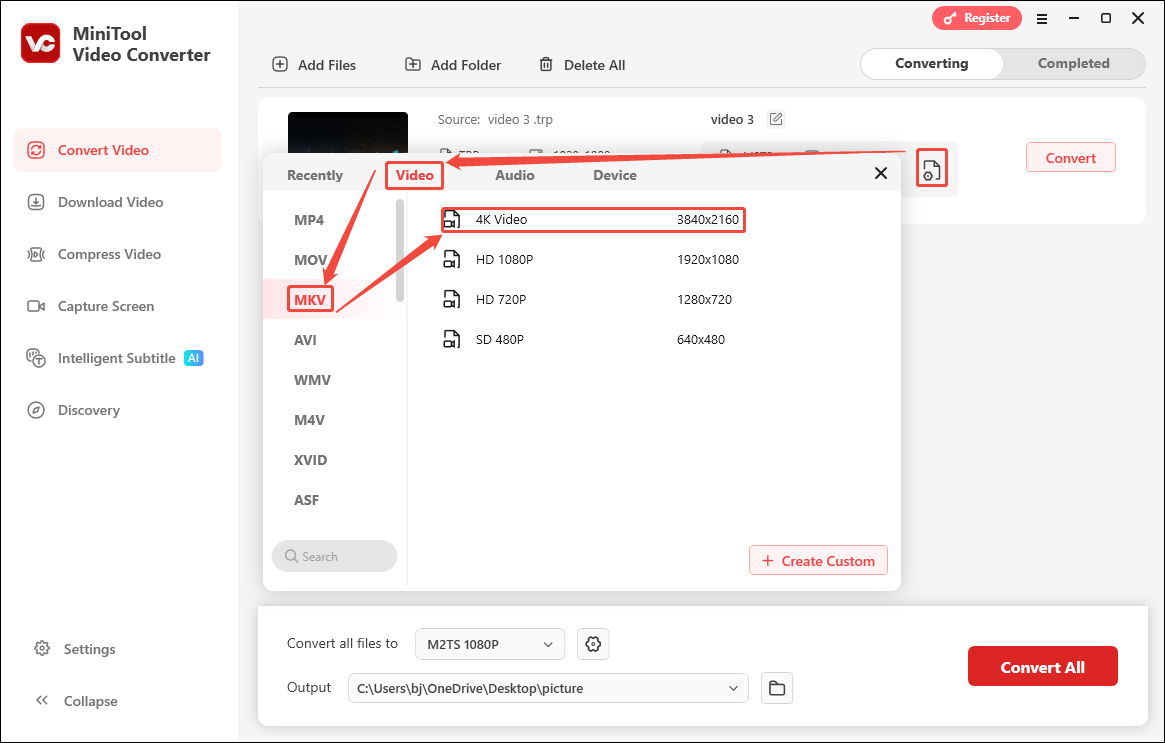This screenshot has height=743, width=1165.
Task: Click Add Folder
Action: tap(452, 65)
